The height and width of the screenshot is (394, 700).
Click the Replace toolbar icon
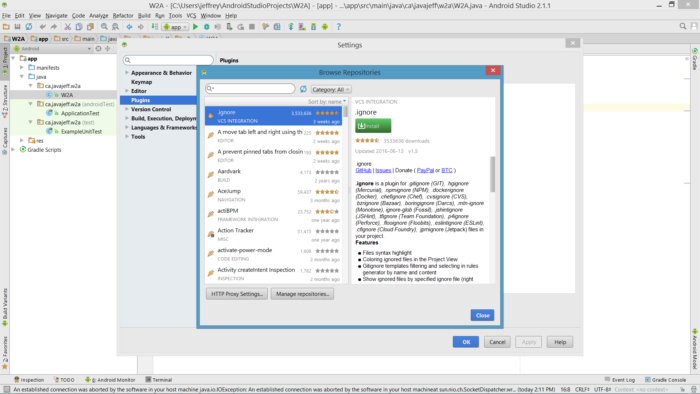(x=115, y=27)
